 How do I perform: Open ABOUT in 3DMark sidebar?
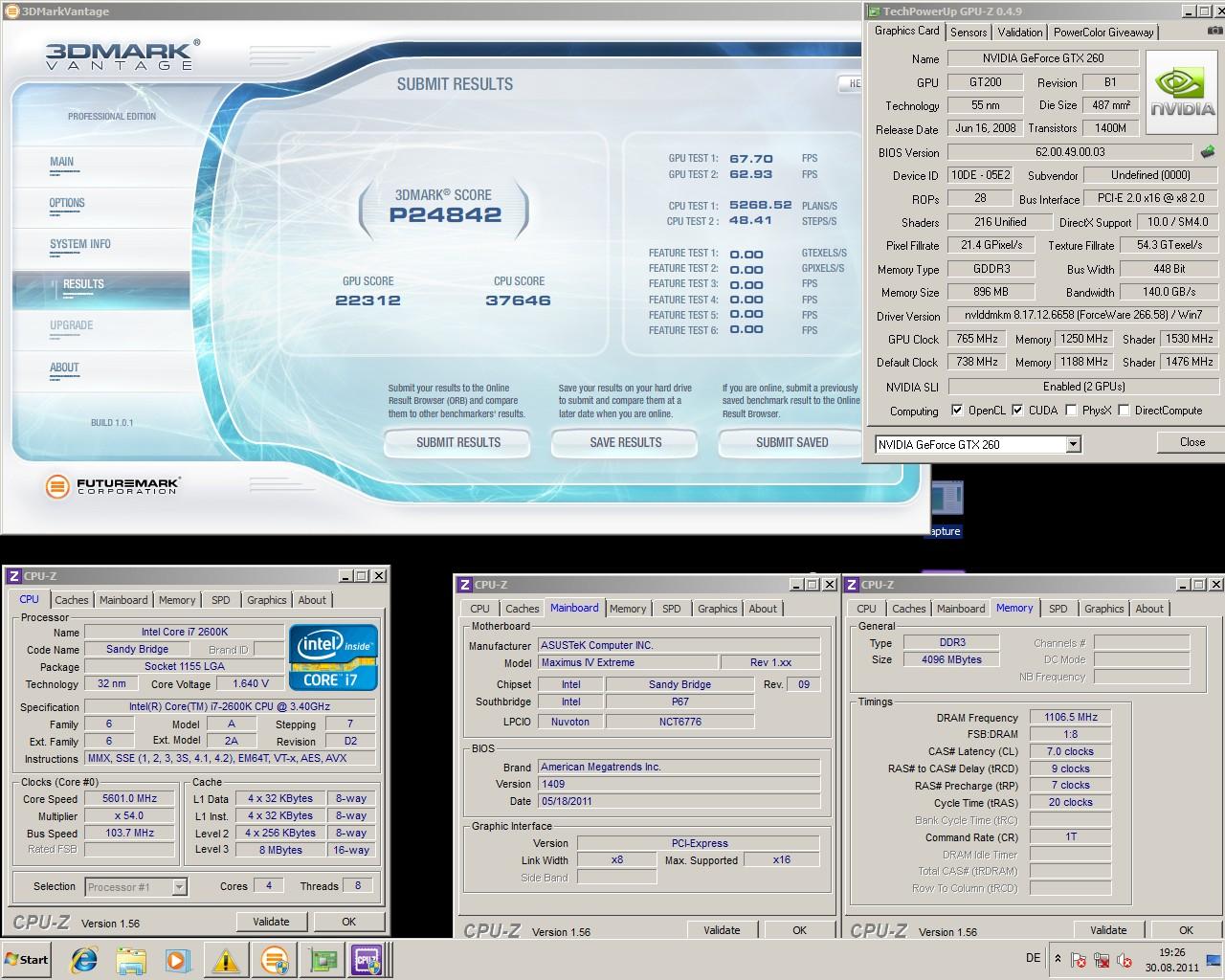[x=64, y=367]
